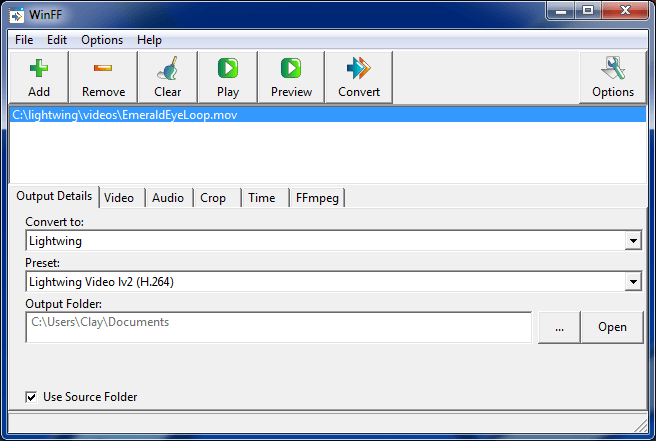Browse output folder with the ... button

(559, 327)
